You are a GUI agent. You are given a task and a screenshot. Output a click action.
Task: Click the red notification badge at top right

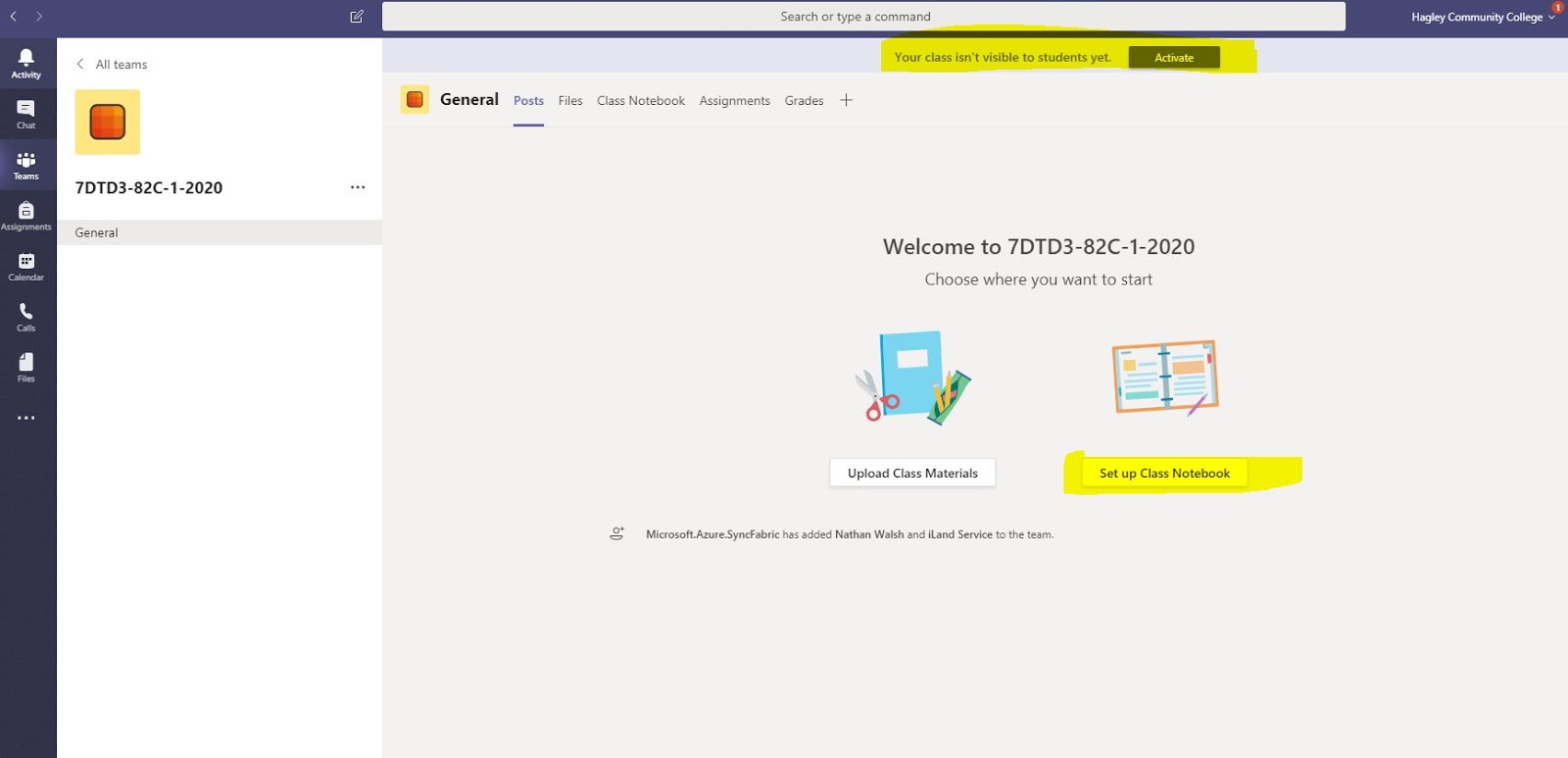(x=1557, y=7)
